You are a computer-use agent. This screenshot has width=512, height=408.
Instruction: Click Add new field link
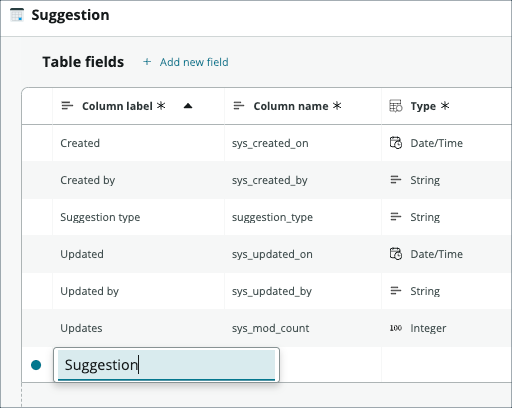coord(194,62)
